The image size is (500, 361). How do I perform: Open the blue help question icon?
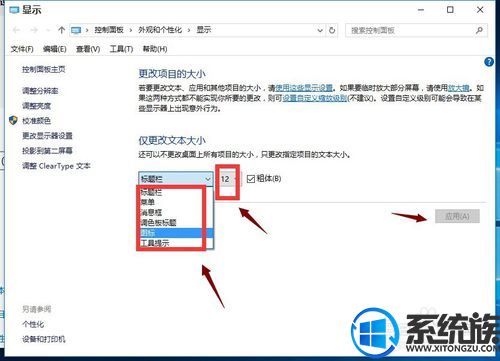[x=489, y=62]
